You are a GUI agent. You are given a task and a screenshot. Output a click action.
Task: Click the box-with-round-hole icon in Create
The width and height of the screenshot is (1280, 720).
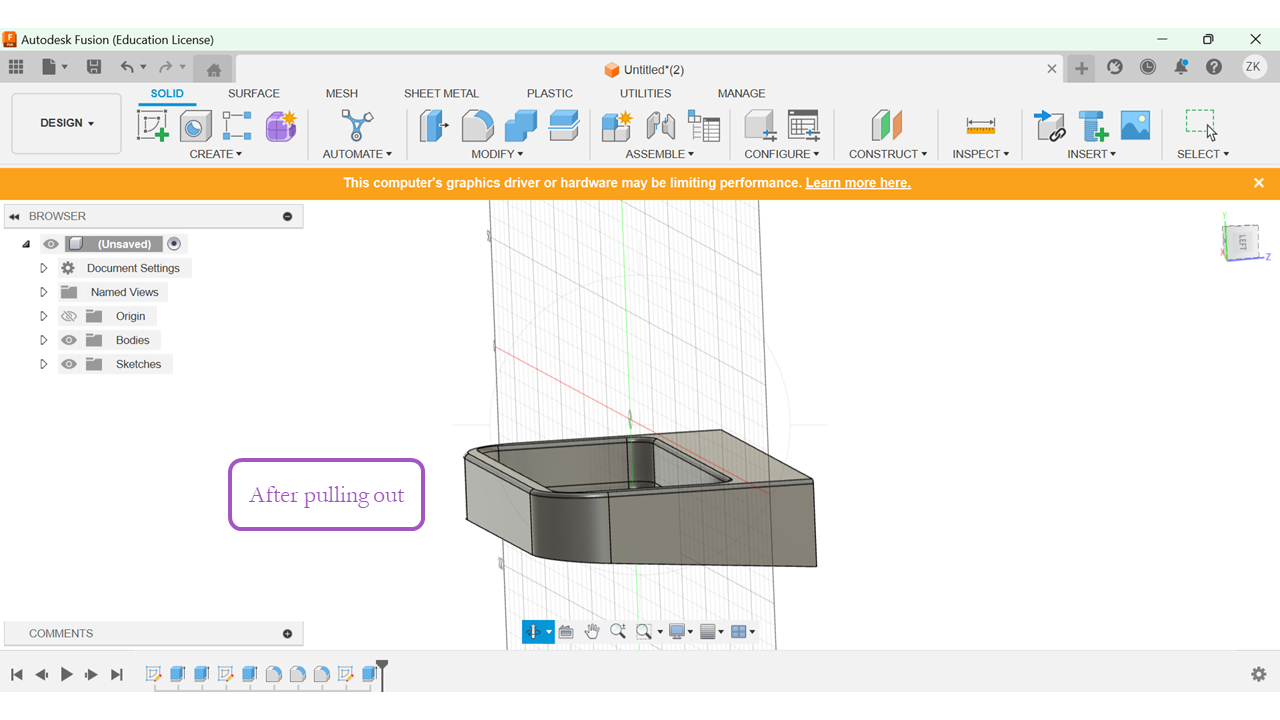[x=195, y=126]
